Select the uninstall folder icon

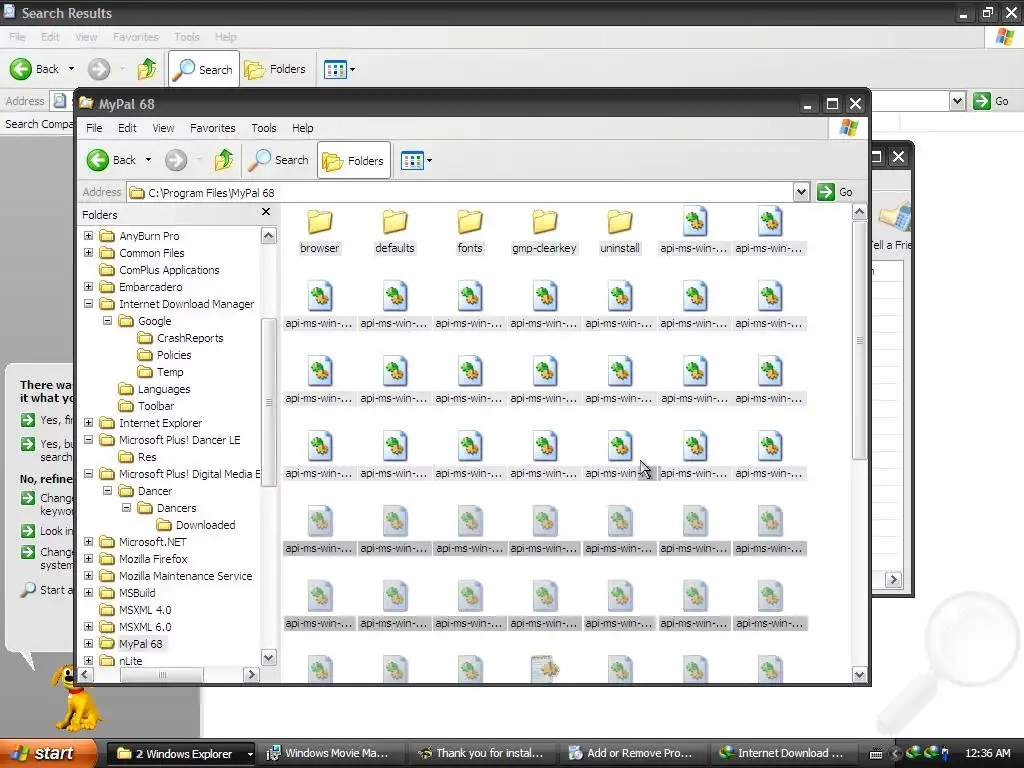620,222
